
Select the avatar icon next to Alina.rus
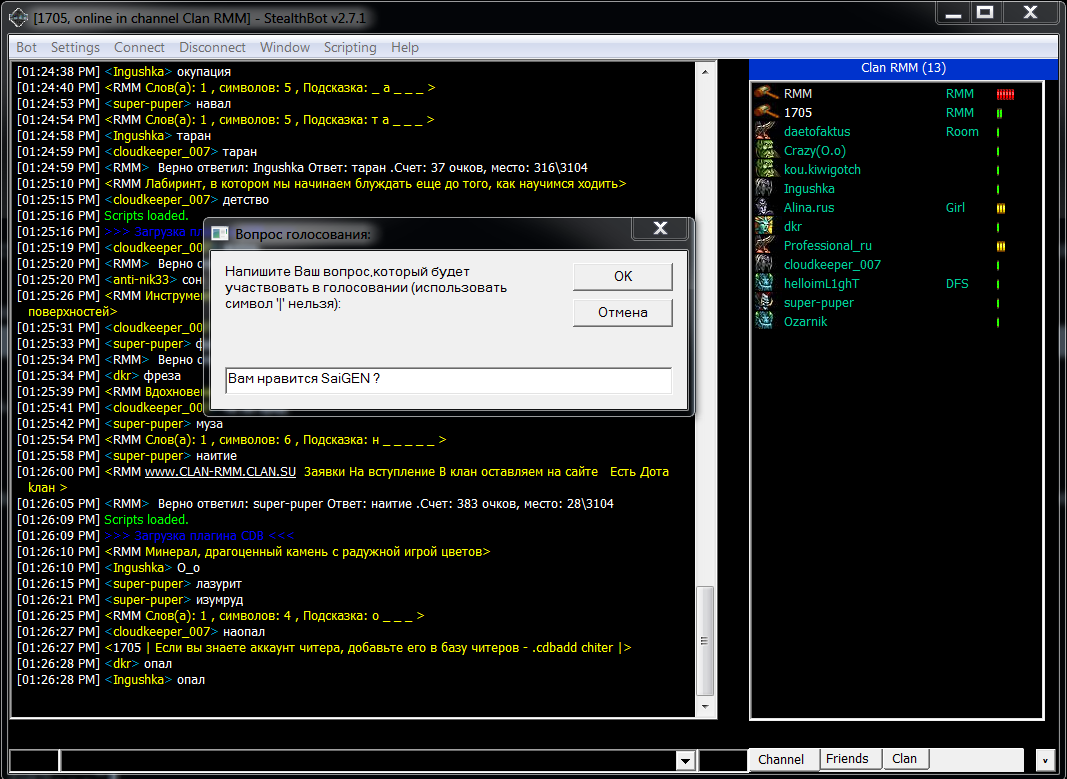click(x=765, y=208)
